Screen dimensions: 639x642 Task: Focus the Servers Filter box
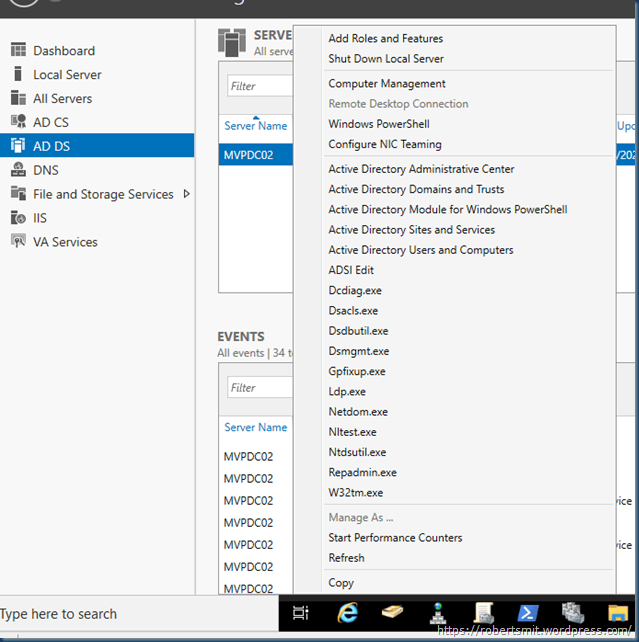(260, 86)
